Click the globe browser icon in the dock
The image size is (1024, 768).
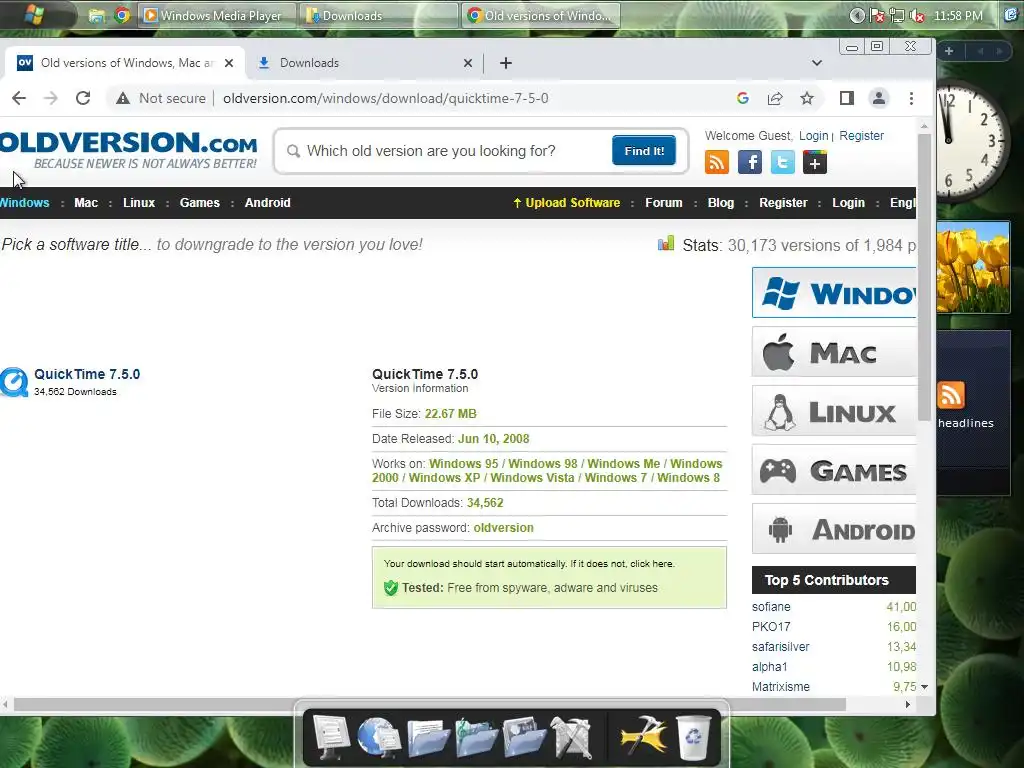click(379, 738)
